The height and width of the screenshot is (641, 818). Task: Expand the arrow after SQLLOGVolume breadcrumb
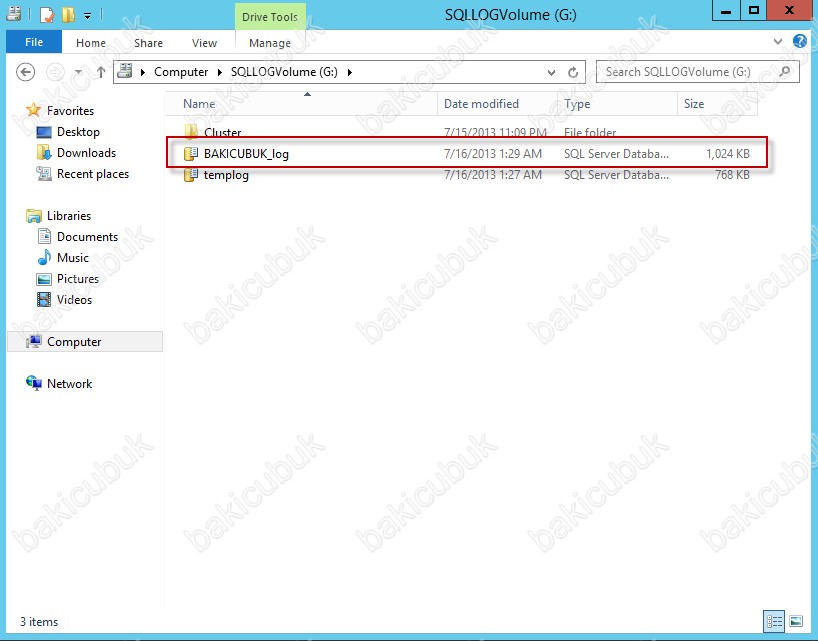350,72
